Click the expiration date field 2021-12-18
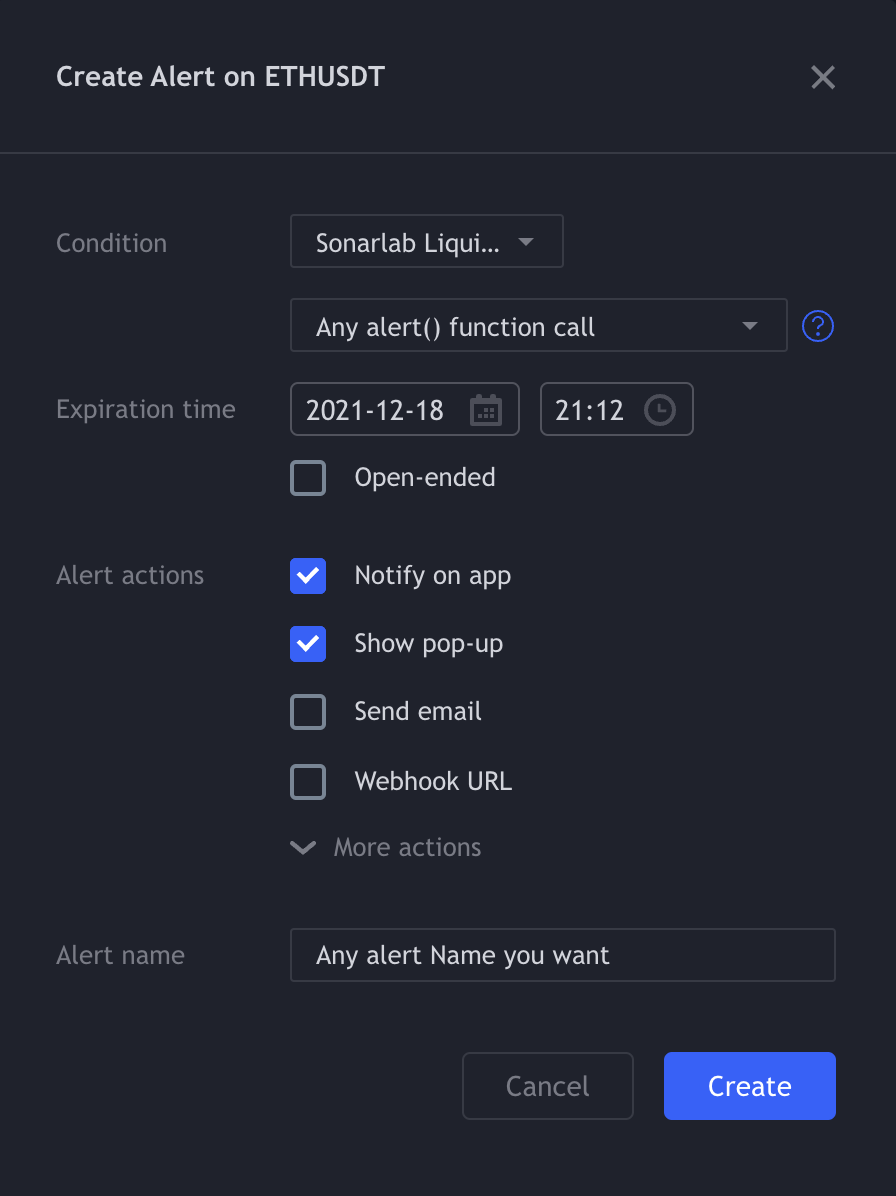Image resolution: width=896 pixels, height=1196 pixels. tap(376, 410)
